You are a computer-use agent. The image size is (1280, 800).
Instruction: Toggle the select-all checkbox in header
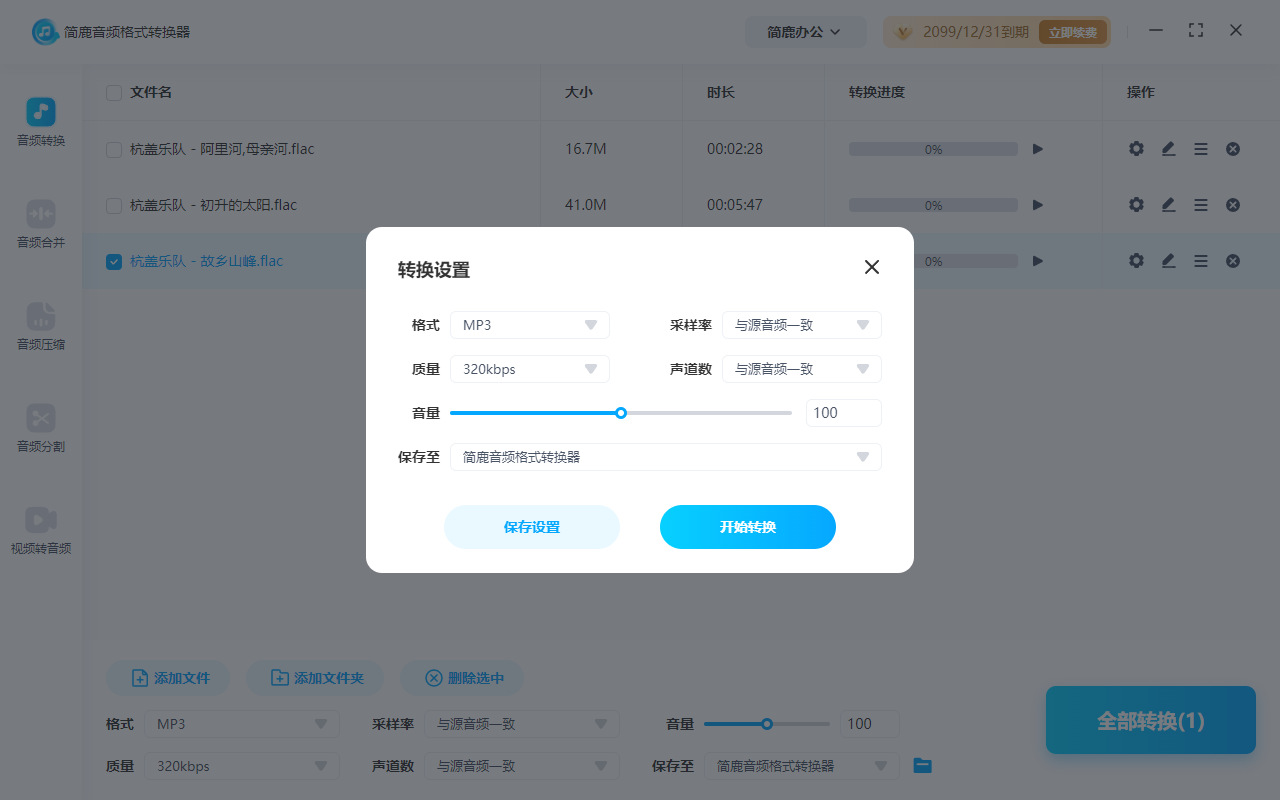[113, 92]
